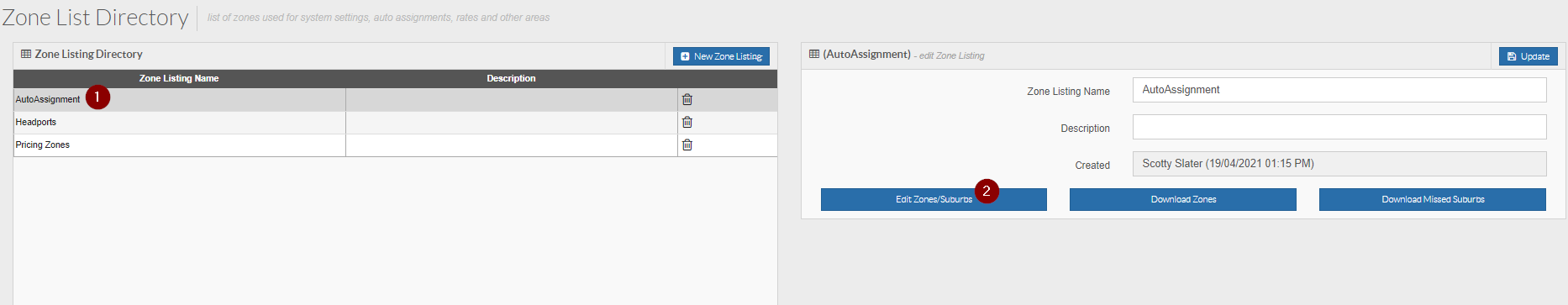Click the New Zone Listing button
This screenshot has width=1568, height=305.
(x=721, y=56)
